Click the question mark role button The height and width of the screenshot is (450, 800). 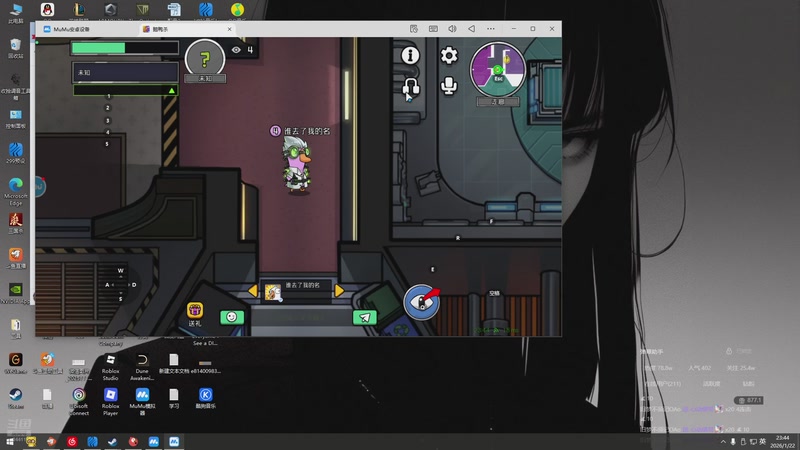(x=205, y=59)
